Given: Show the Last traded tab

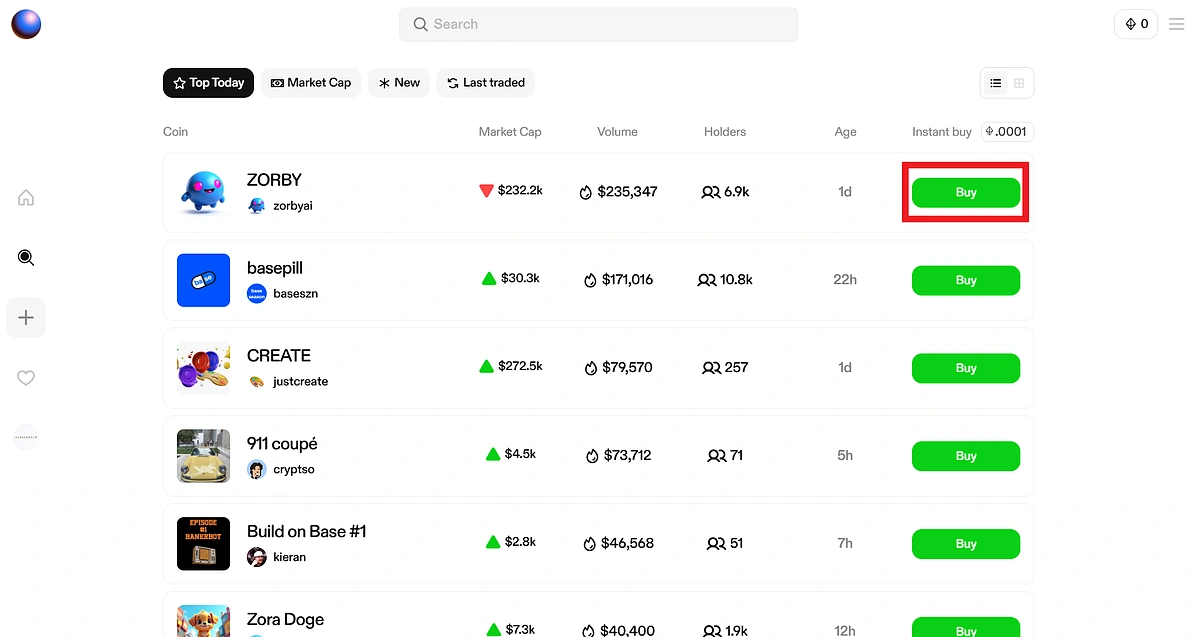Looking at the screenshot, I should point(485,83).
